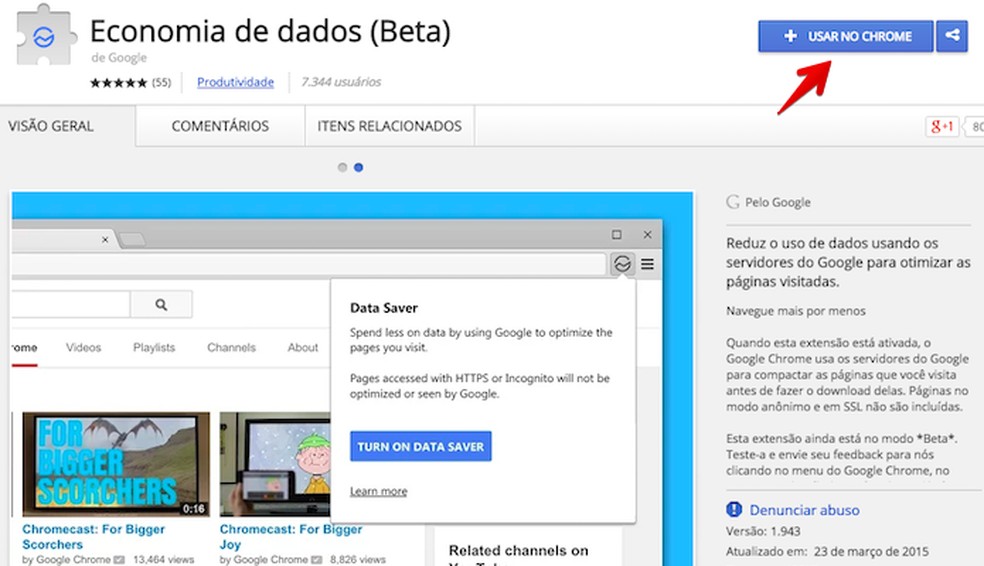Click the Playlists tab in screenshot

[x=154, y=348]
